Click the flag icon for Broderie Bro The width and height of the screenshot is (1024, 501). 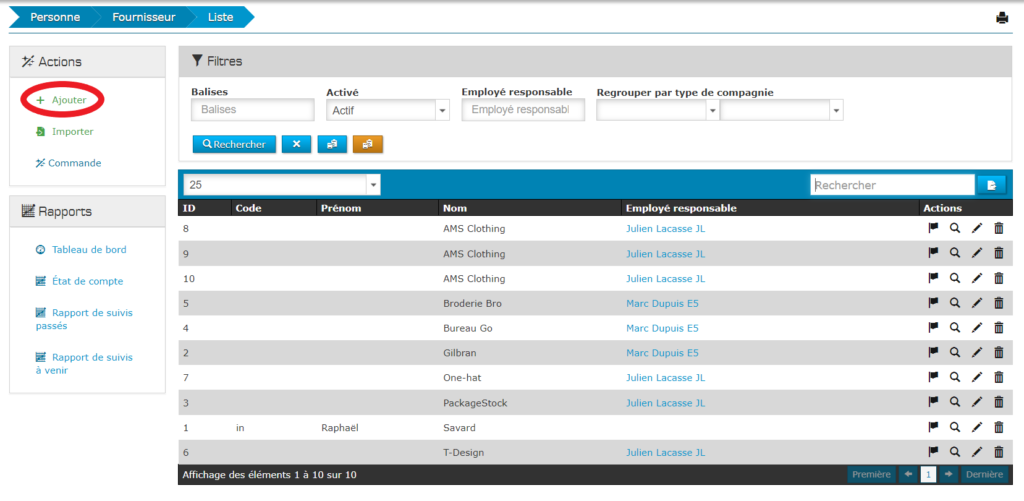click(933, 303)
